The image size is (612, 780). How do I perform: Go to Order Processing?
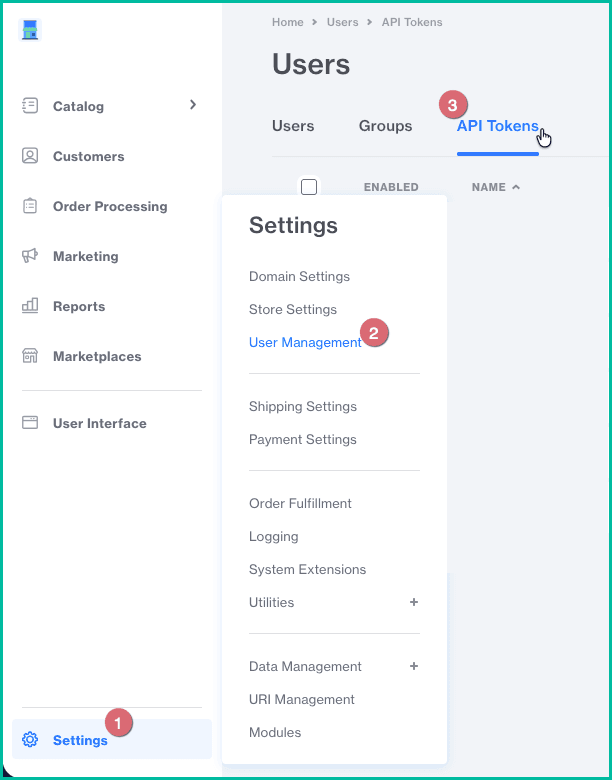110,206
